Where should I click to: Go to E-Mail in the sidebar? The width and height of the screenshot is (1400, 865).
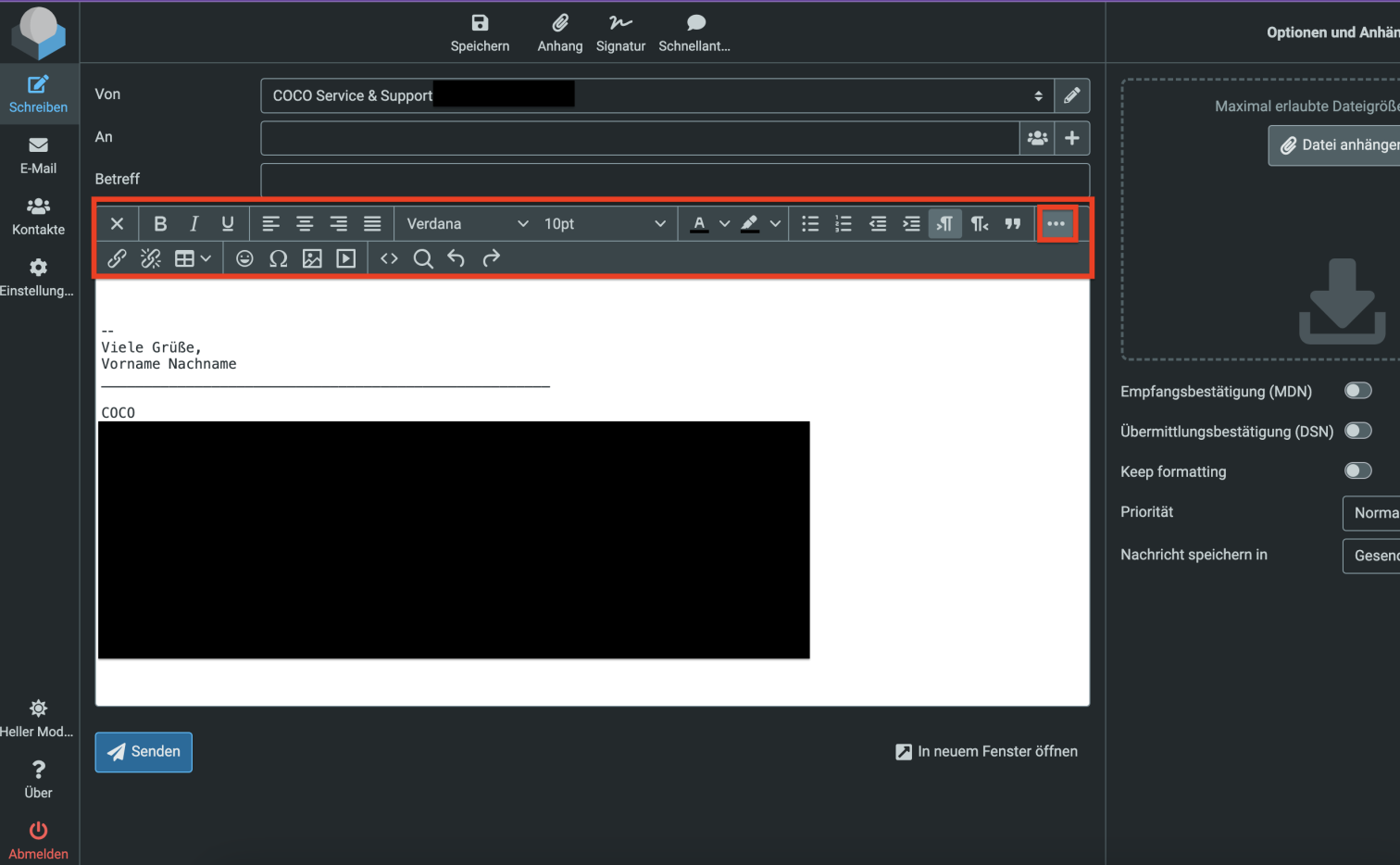coord(38,155)
